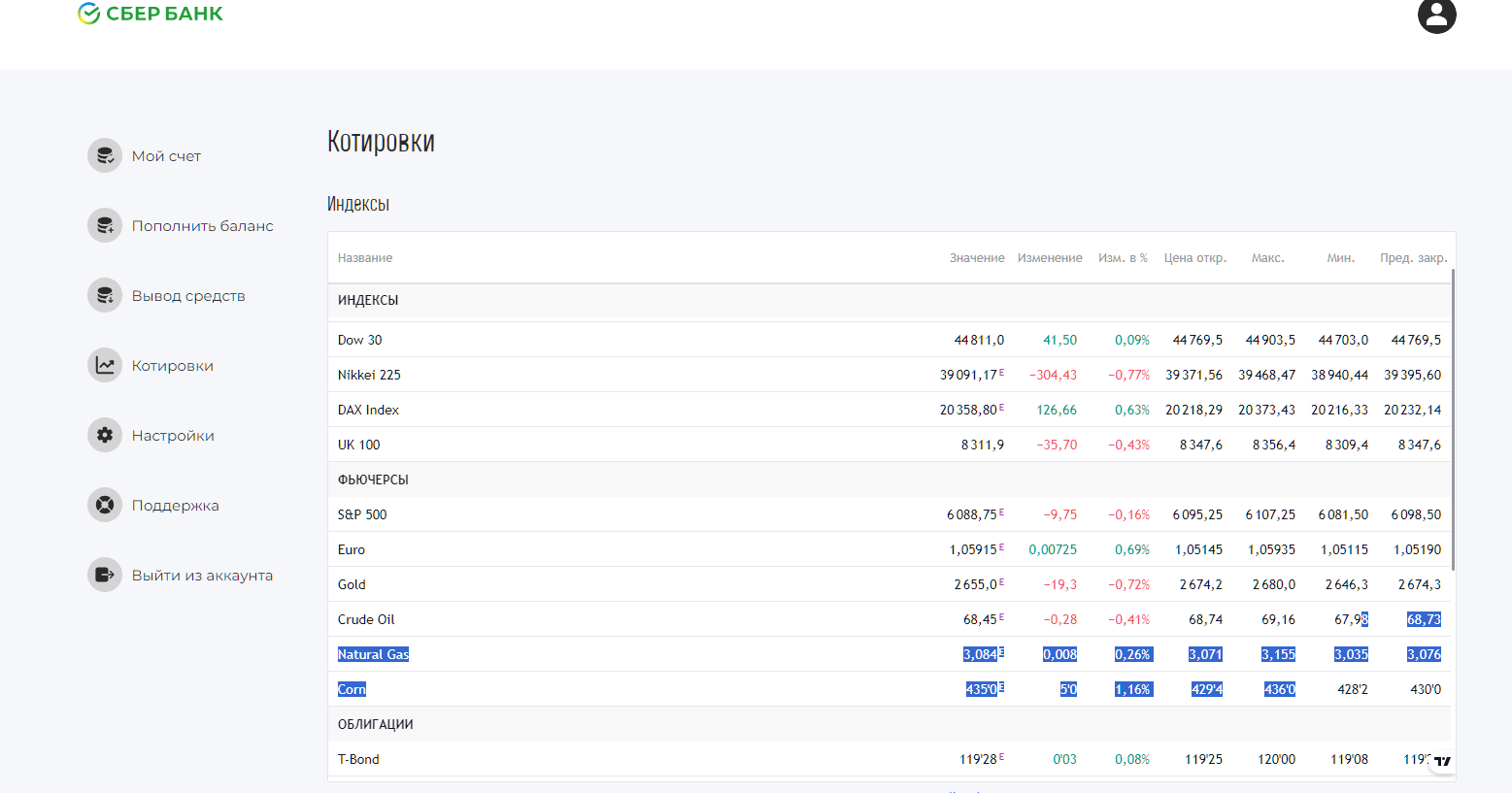Screen dimensions: 1512x793
Task: Open the Euro futures quote
Action: [890, 549]
